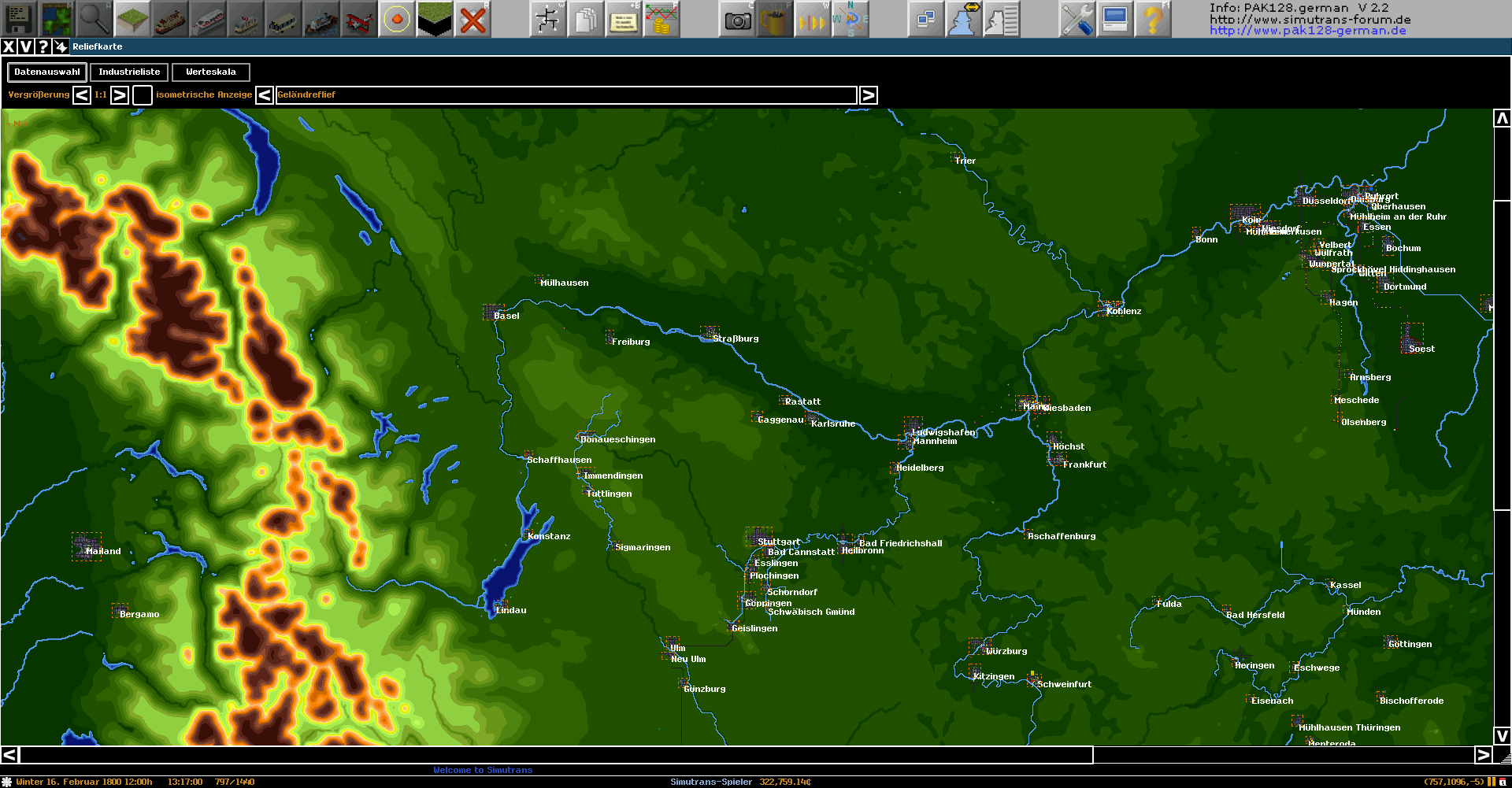Increase Vergrößerung with the right arrow
Viewport: 1512px width, 788px height.
click(x=120, y=95)
